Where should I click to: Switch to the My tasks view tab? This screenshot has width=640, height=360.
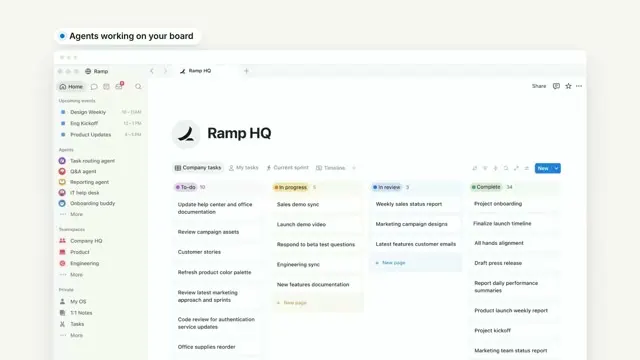click(244, 168)
